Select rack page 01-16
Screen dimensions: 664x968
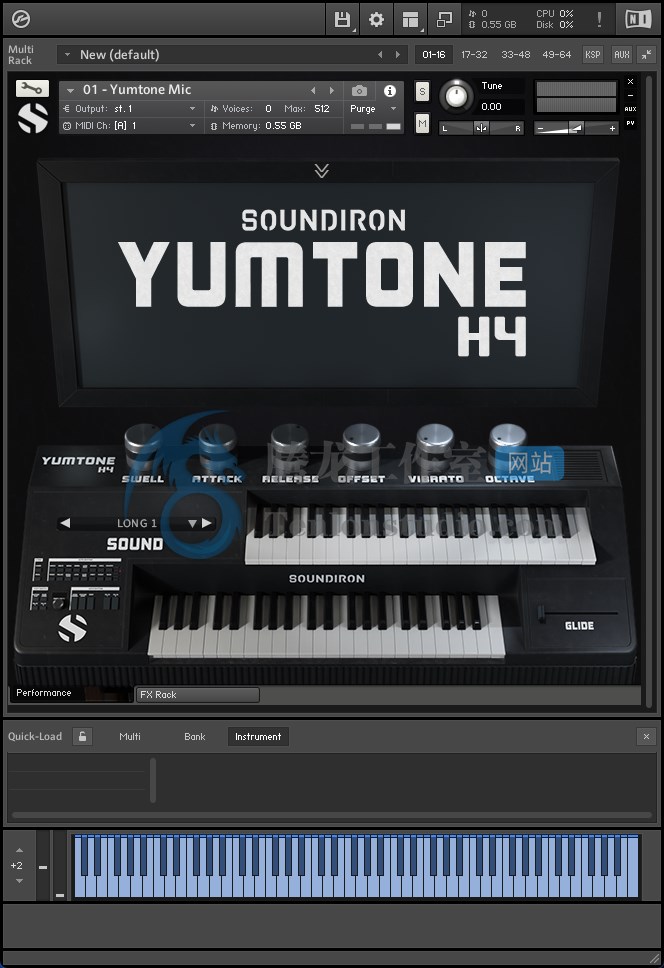coord(433,54)
